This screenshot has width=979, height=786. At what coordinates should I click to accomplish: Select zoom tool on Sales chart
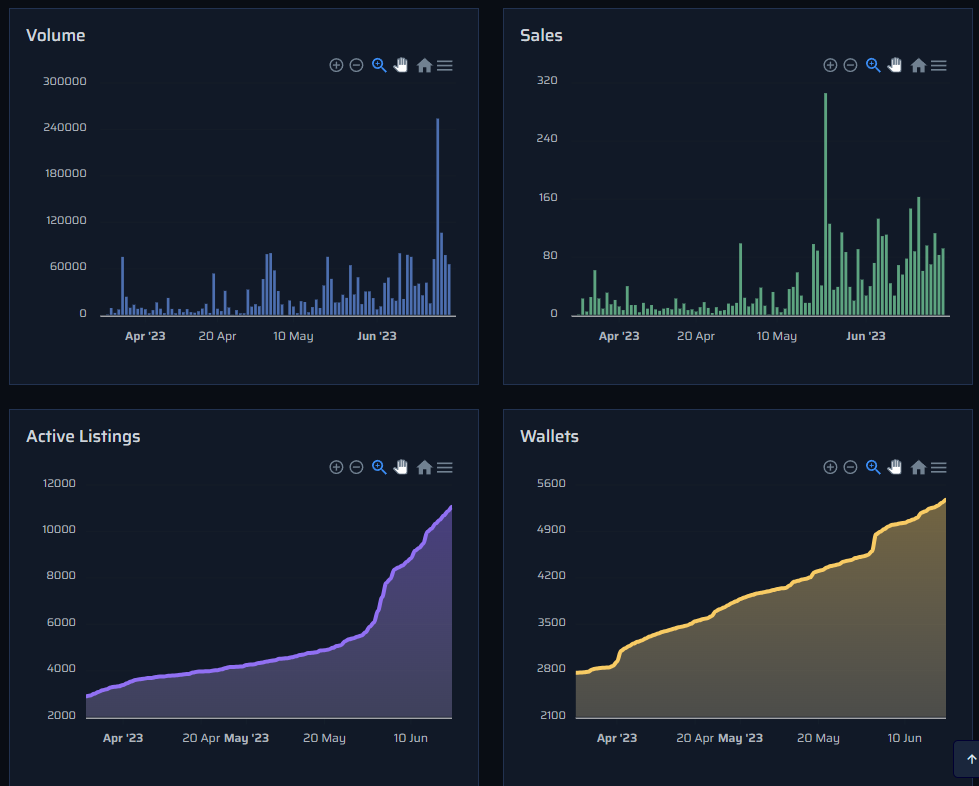873,65
